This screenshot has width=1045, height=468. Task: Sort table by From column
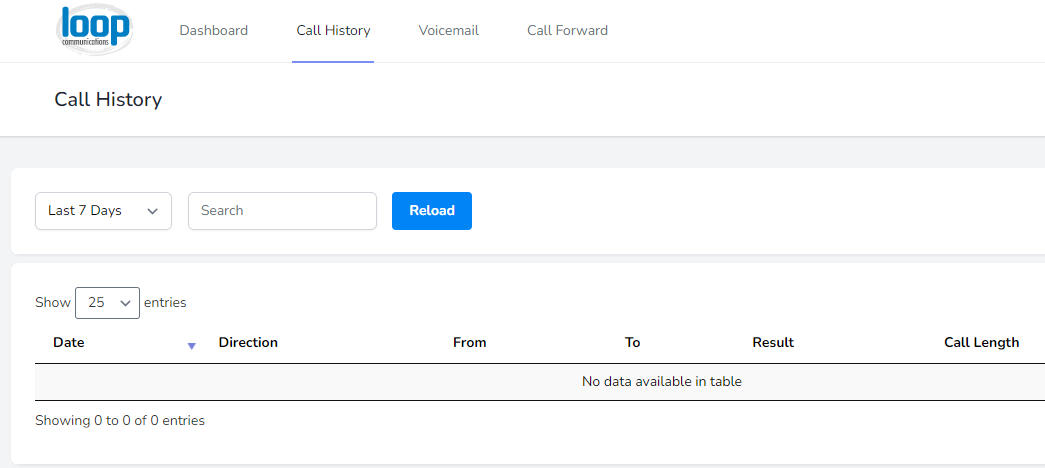(x=470, y=343)
